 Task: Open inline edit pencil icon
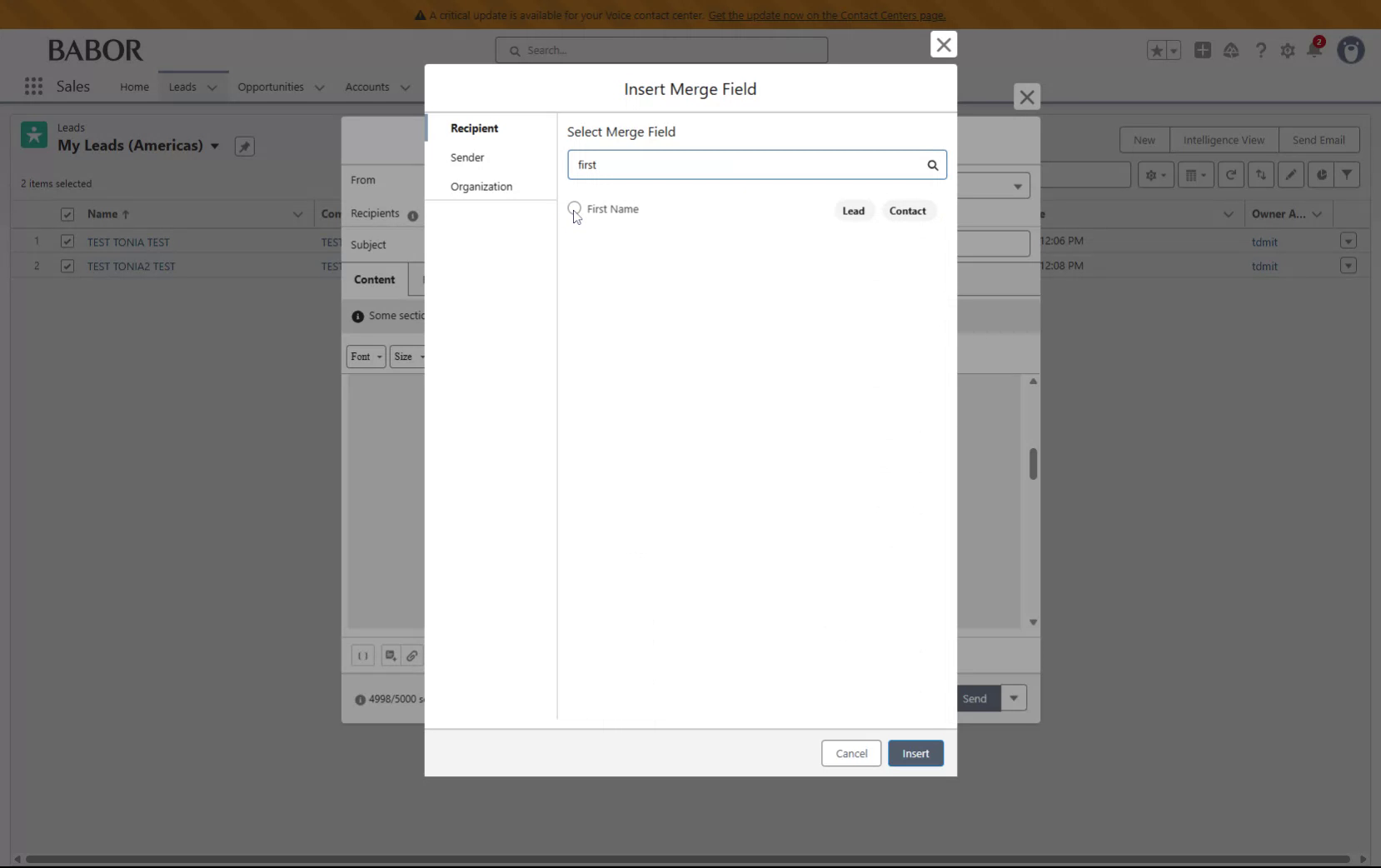[1291, 175]
